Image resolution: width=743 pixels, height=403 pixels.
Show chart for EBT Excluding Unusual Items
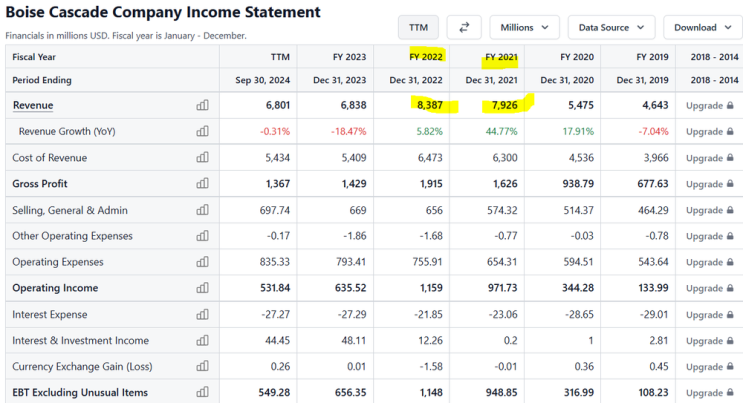(203, 392)
